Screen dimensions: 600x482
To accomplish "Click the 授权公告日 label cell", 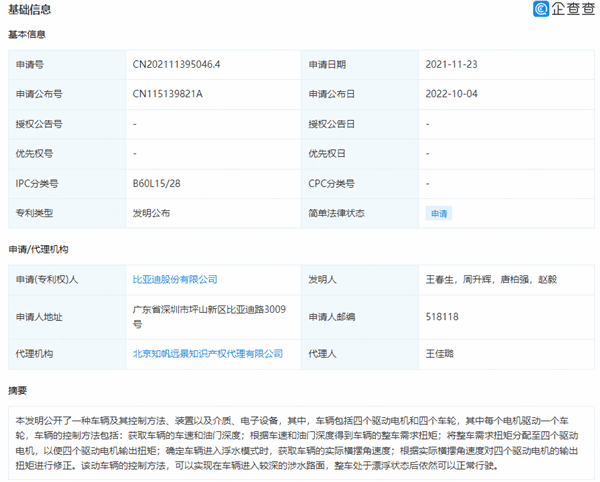I will click(x=360, y=124).
